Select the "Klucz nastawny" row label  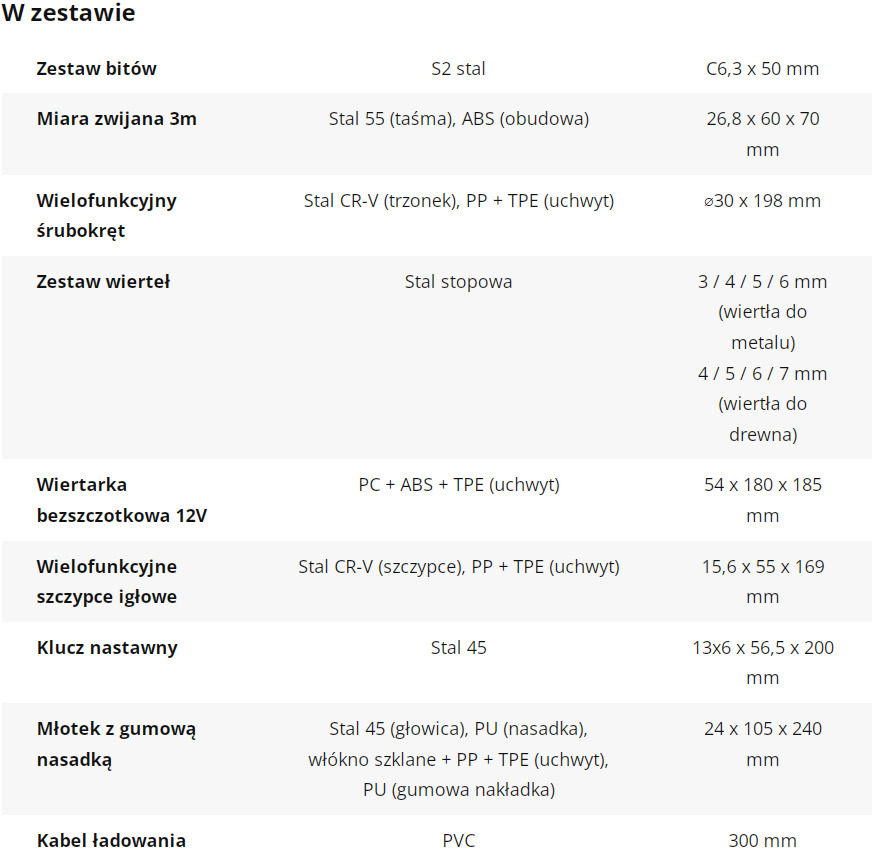pos(107,647)
